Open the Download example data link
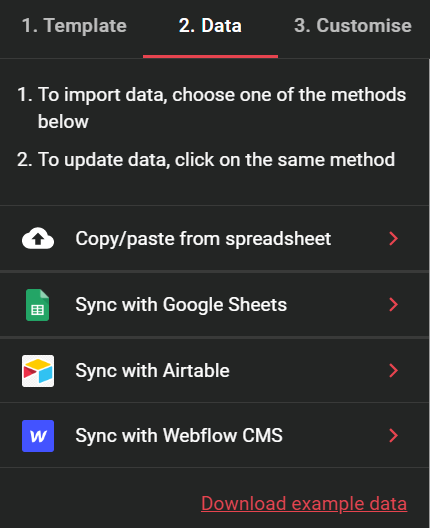 coord(304,504)
